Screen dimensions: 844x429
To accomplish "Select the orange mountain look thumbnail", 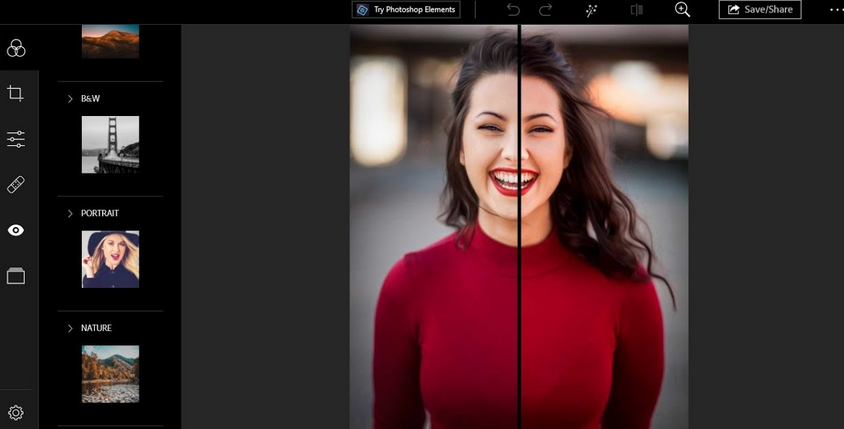I will 110,41.
